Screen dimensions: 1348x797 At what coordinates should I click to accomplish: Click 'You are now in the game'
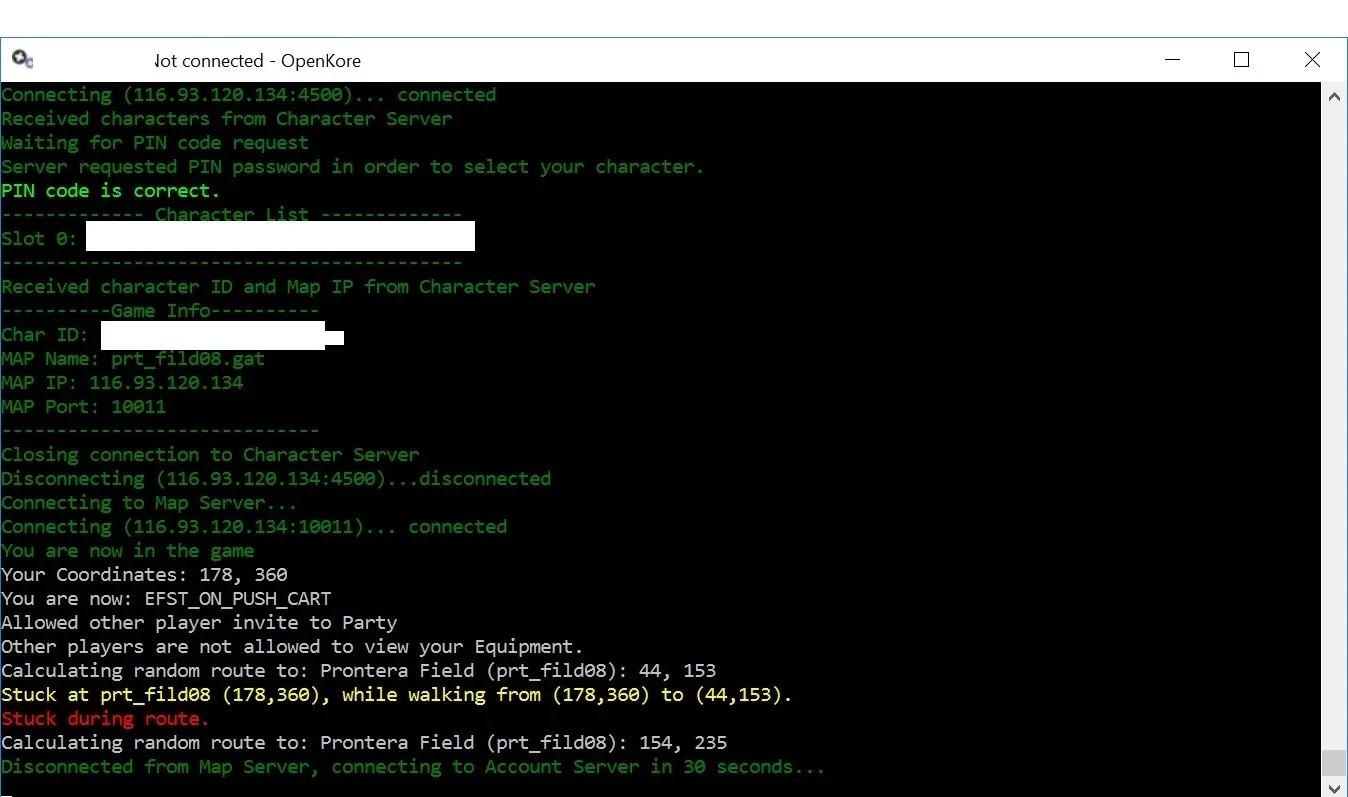click(128, 551)
